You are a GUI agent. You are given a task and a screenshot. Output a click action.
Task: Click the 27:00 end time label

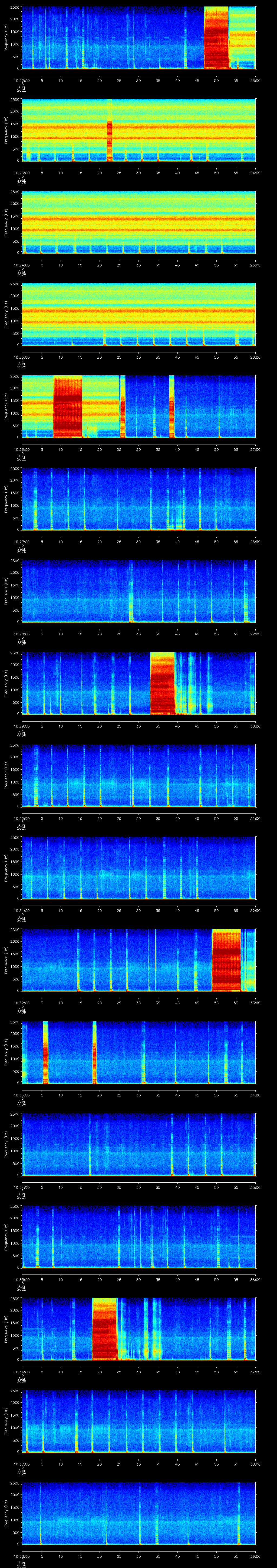[255, 449]
